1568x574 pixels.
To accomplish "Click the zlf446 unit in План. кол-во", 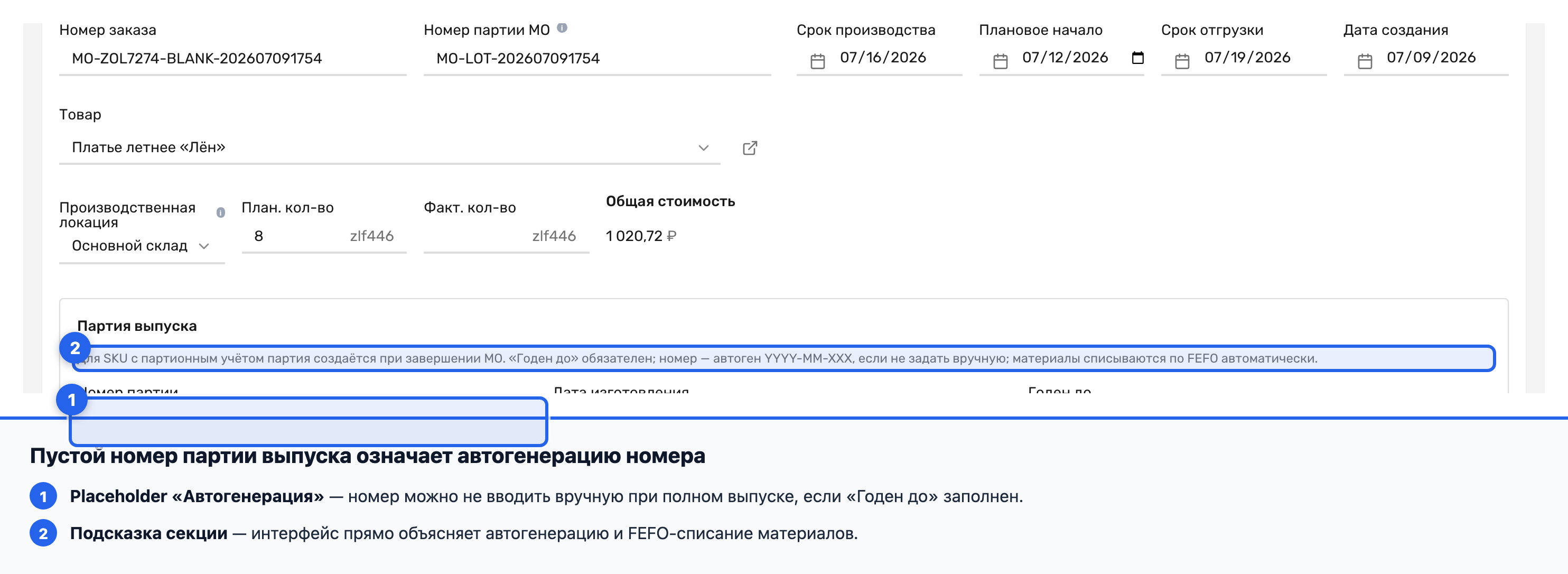I will 372,236.
